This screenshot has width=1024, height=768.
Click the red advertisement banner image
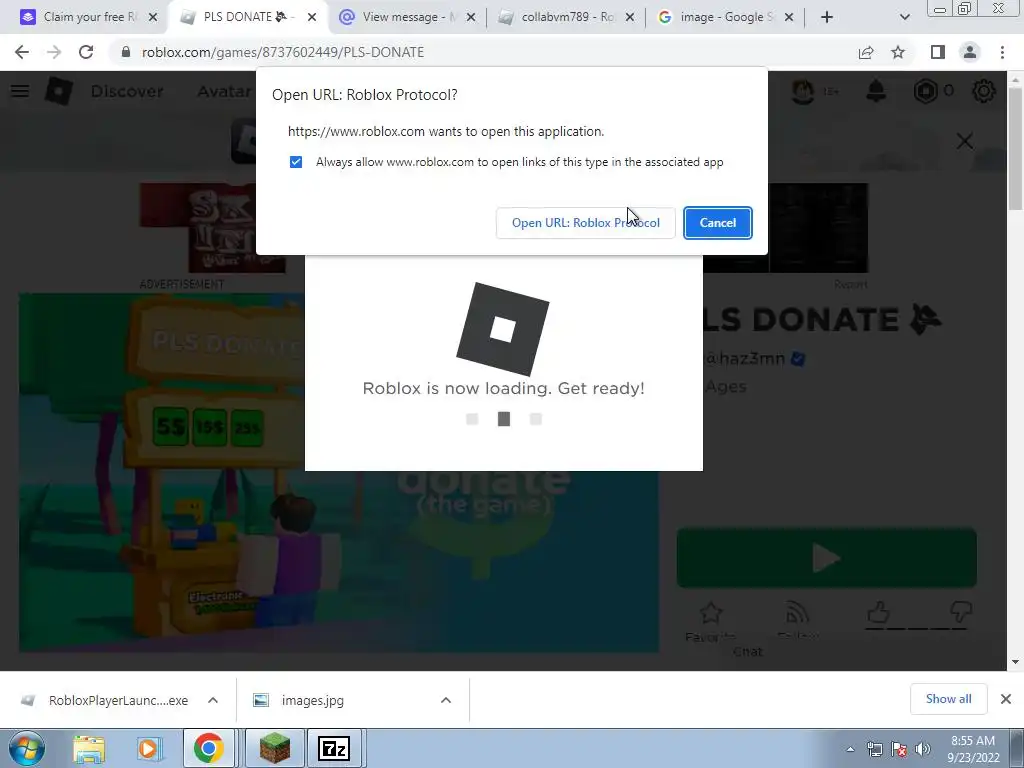click(212, 227)
